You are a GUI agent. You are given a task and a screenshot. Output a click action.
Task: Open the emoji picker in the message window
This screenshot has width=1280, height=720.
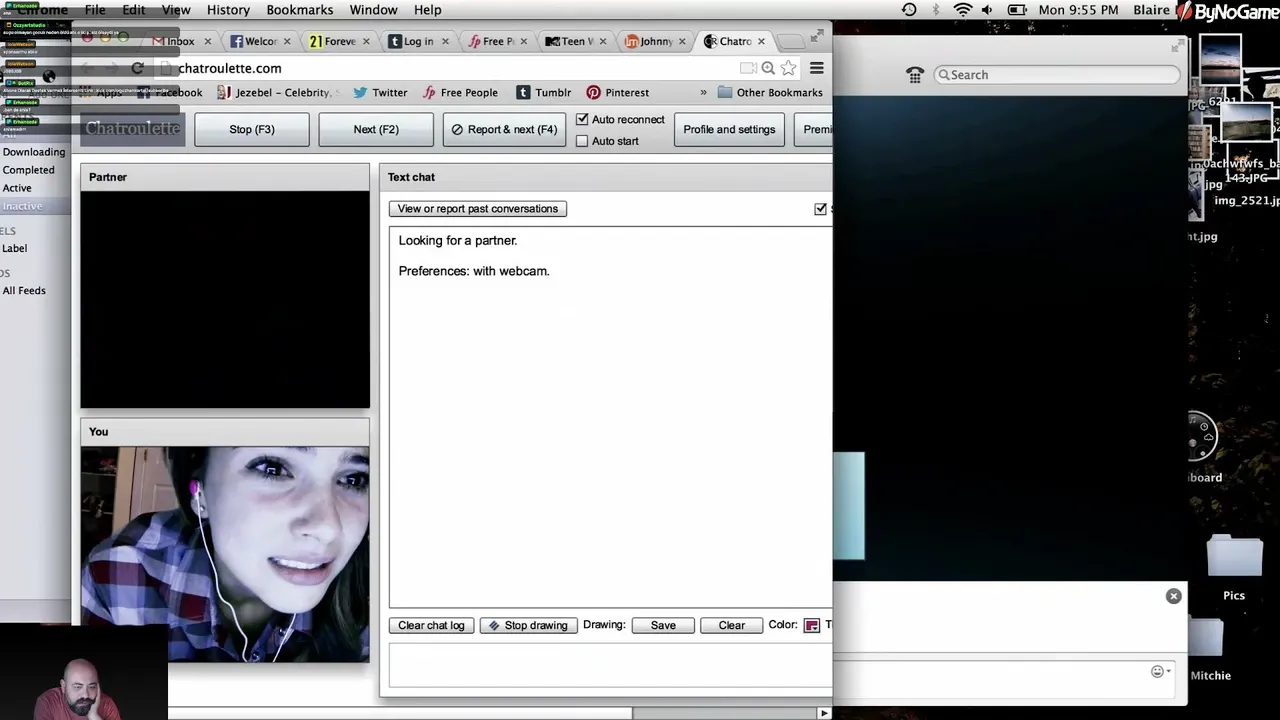pyautogui.click(x=1160, y=672)
